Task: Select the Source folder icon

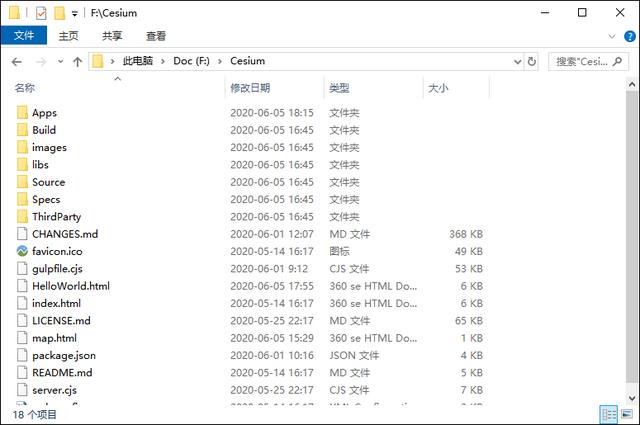Action: click(22, 182)
